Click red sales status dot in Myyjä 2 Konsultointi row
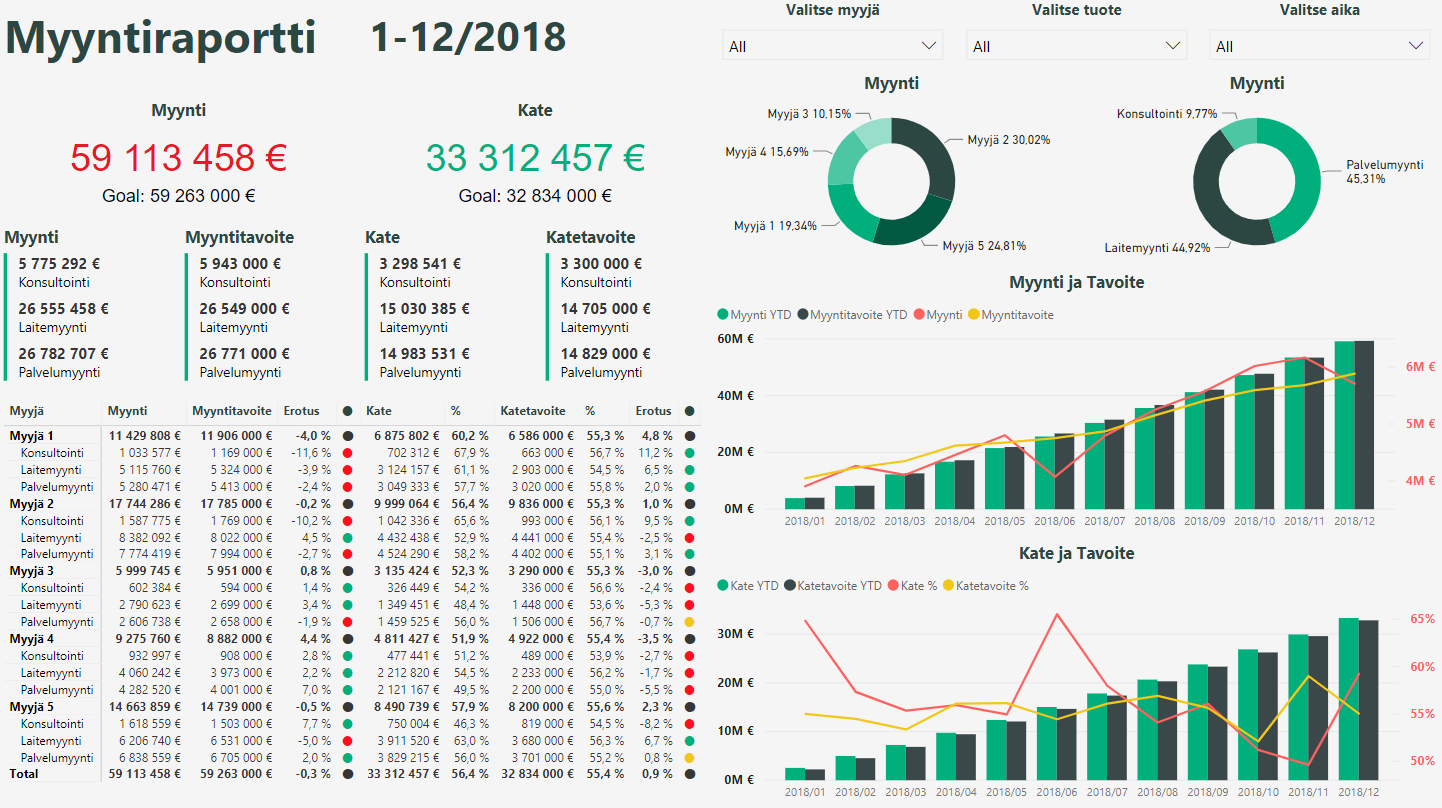The width and height of the screenshot is (1442, 808). 347,521
